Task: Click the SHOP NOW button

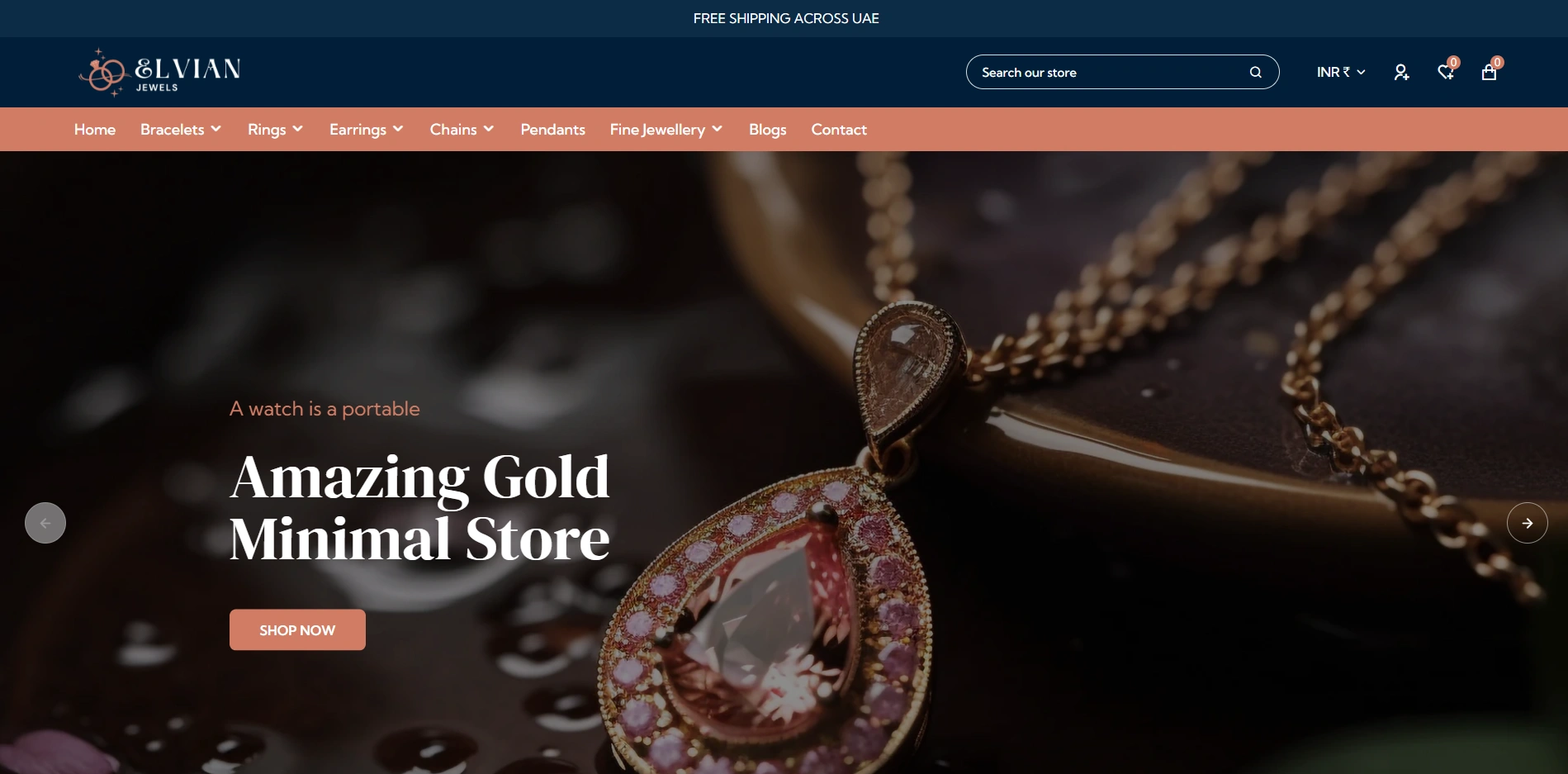Action: click(x=297, y=629)
